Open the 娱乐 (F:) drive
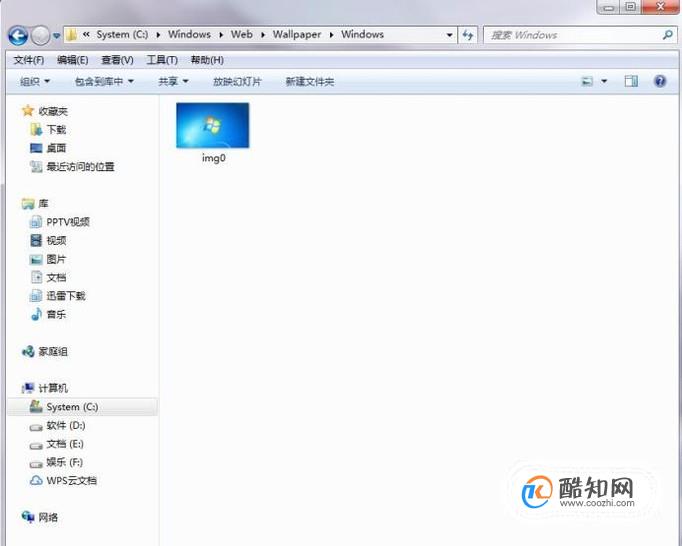Viewport: 682px width, 546px height. pyautogui.click(x=64, y=462)
